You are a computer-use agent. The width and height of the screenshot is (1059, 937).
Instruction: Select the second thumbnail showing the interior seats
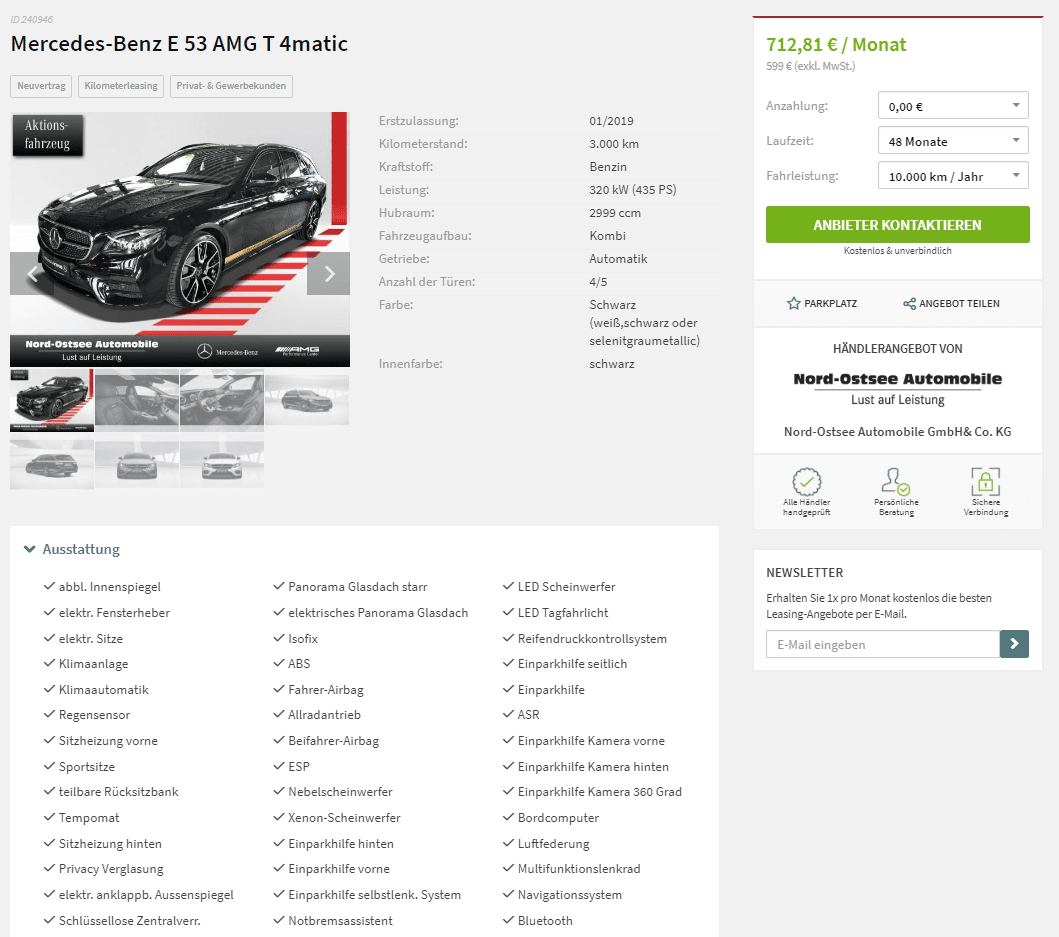click(137, 400)
